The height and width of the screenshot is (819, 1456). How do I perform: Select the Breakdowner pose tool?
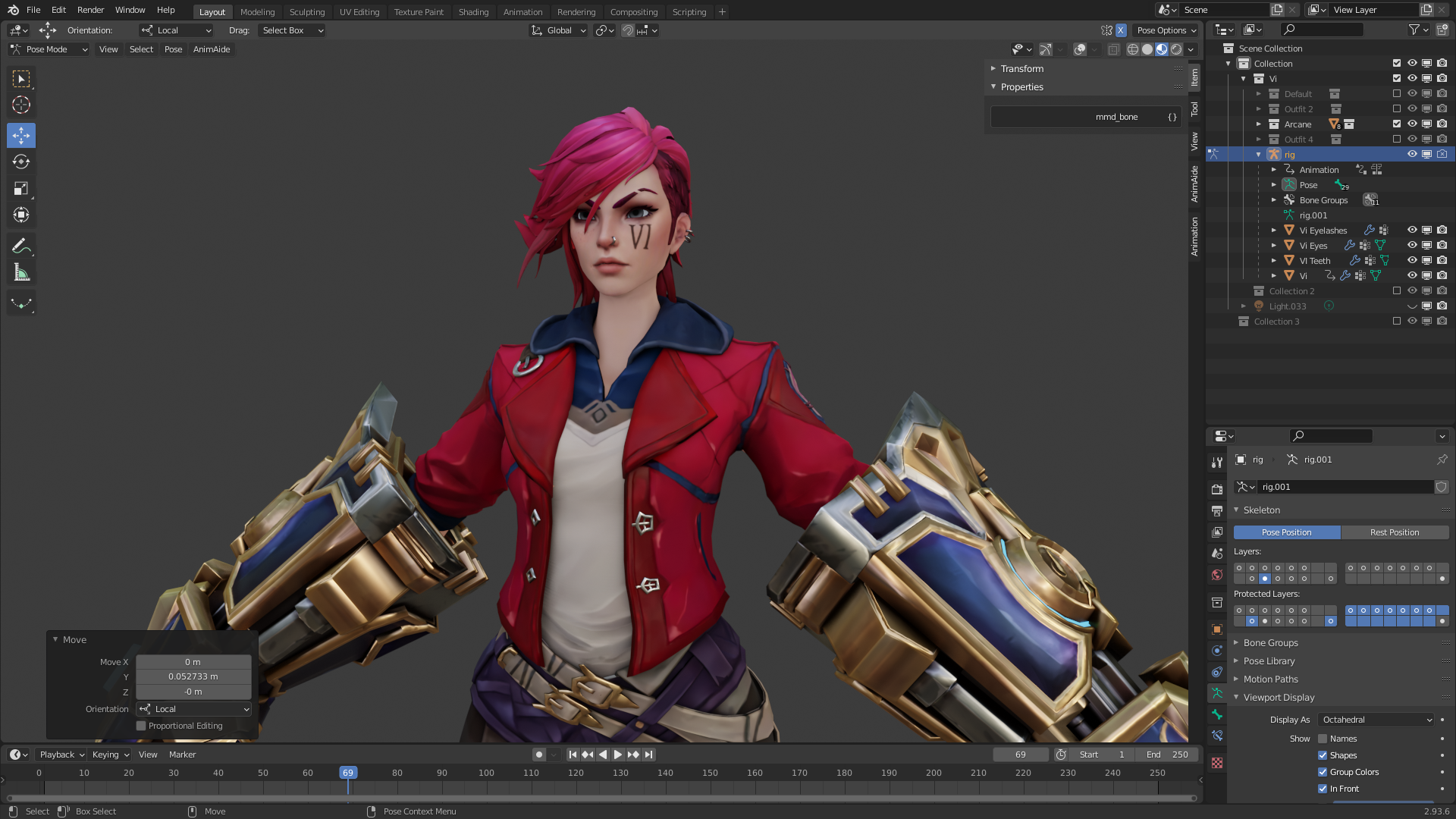(21, 303)
